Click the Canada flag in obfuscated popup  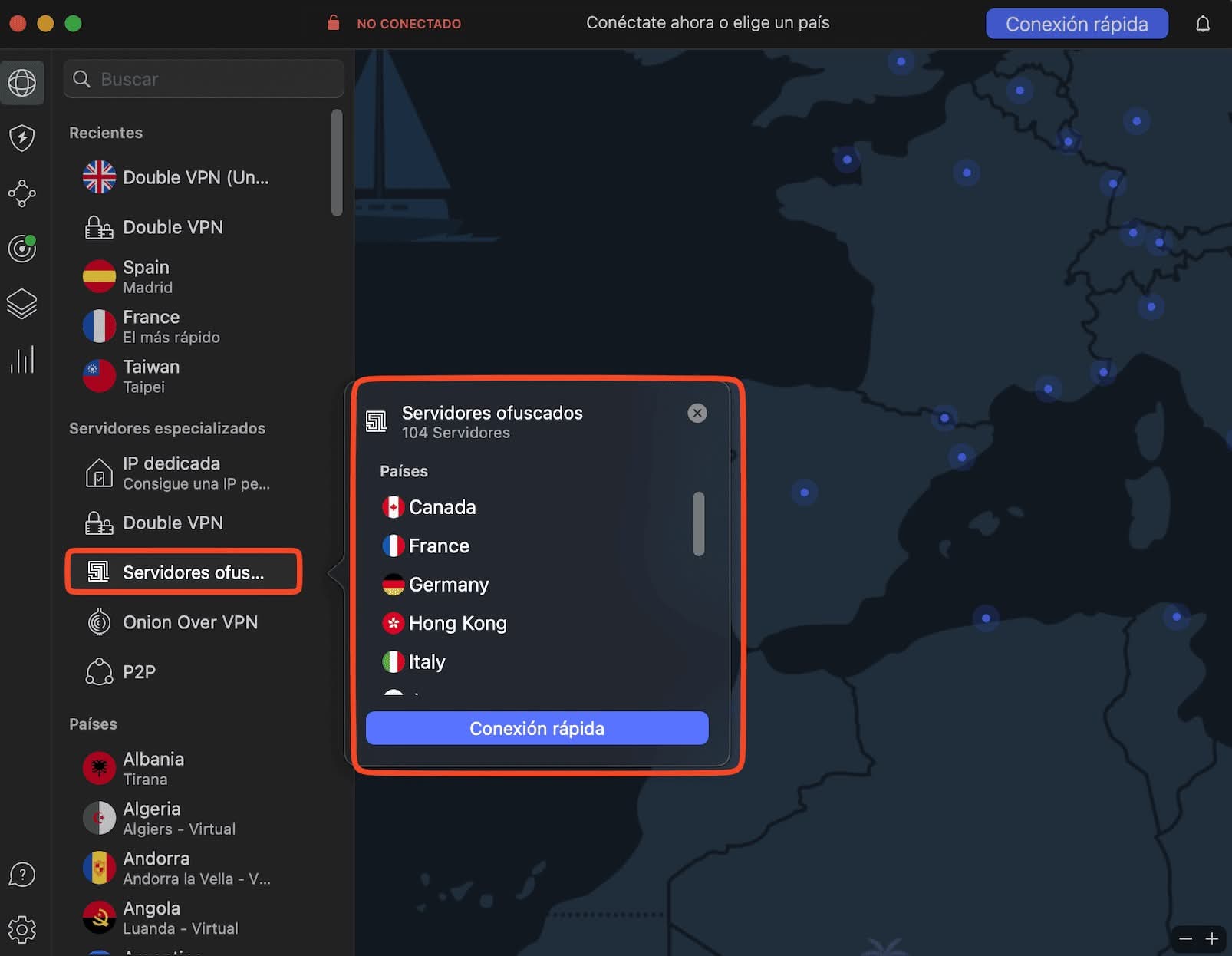tap(394, 507)
